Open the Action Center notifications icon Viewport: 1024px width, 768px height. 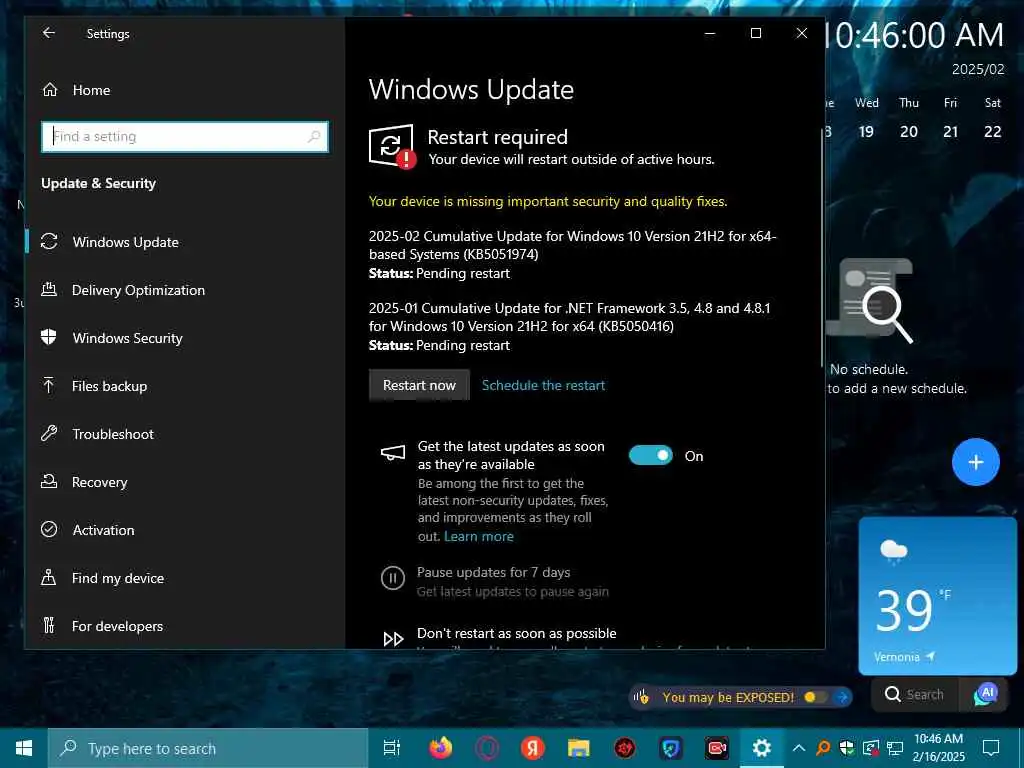point(991,748)
